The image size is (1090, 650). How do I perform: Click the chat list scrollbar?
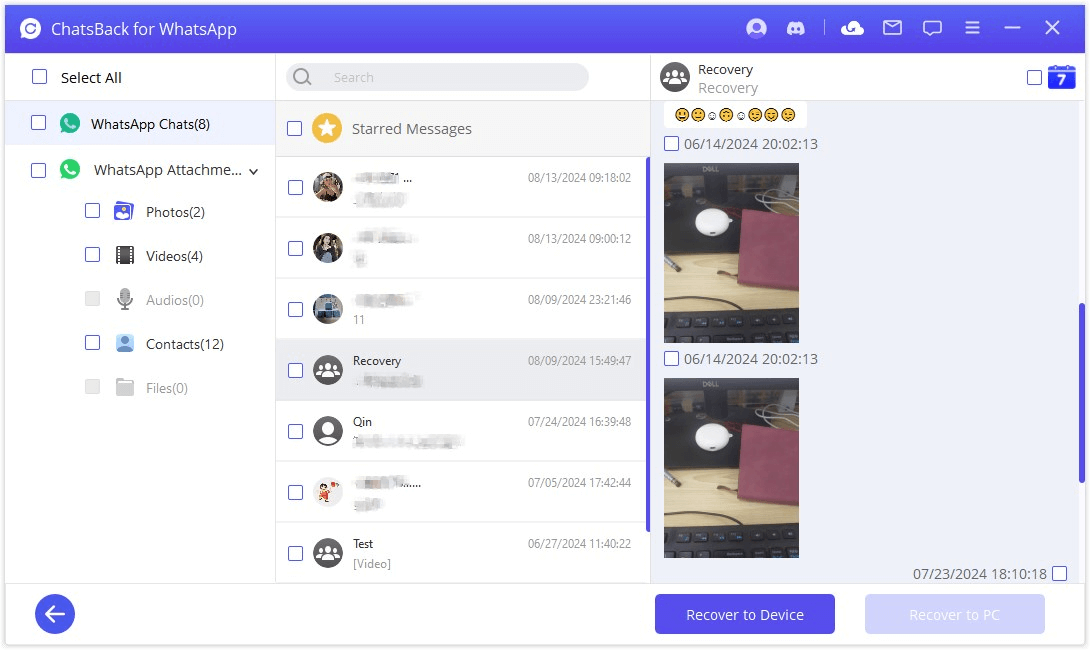tap(648, 345)
